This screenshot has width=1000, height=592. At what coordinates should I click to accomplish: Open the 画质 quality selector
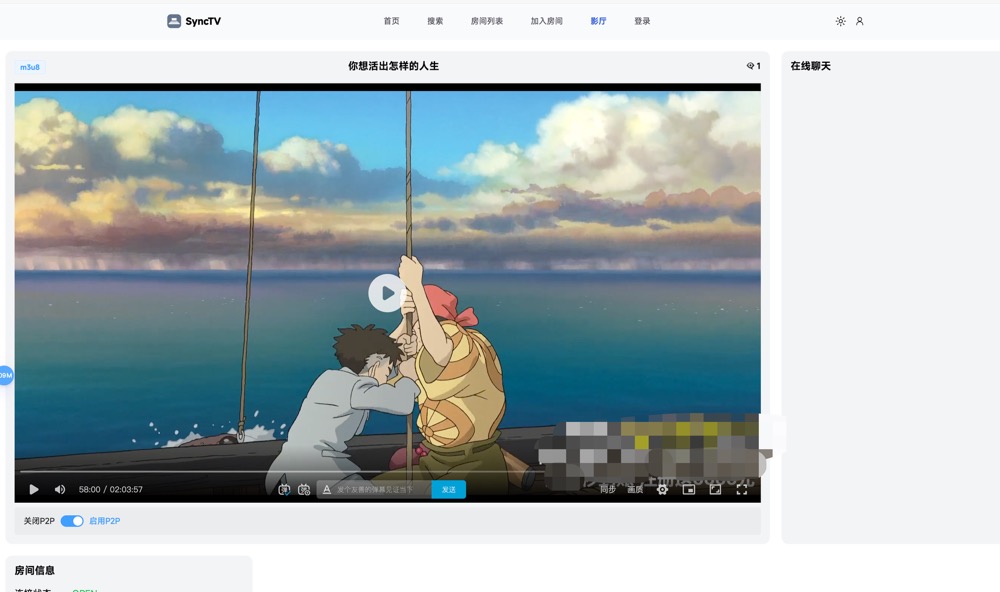635,490
